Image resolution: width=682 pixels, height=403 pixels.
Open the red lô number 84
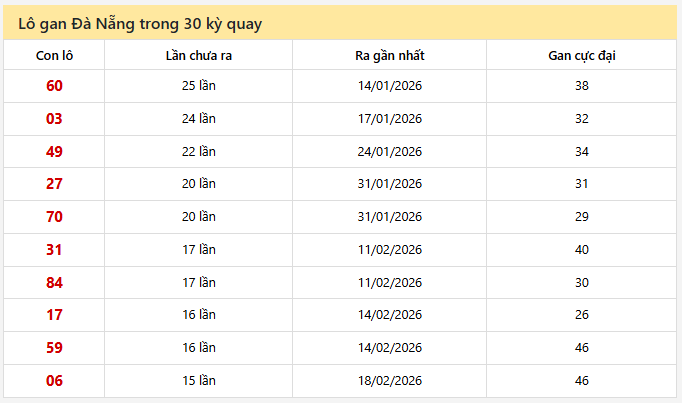tap(54, 283)
